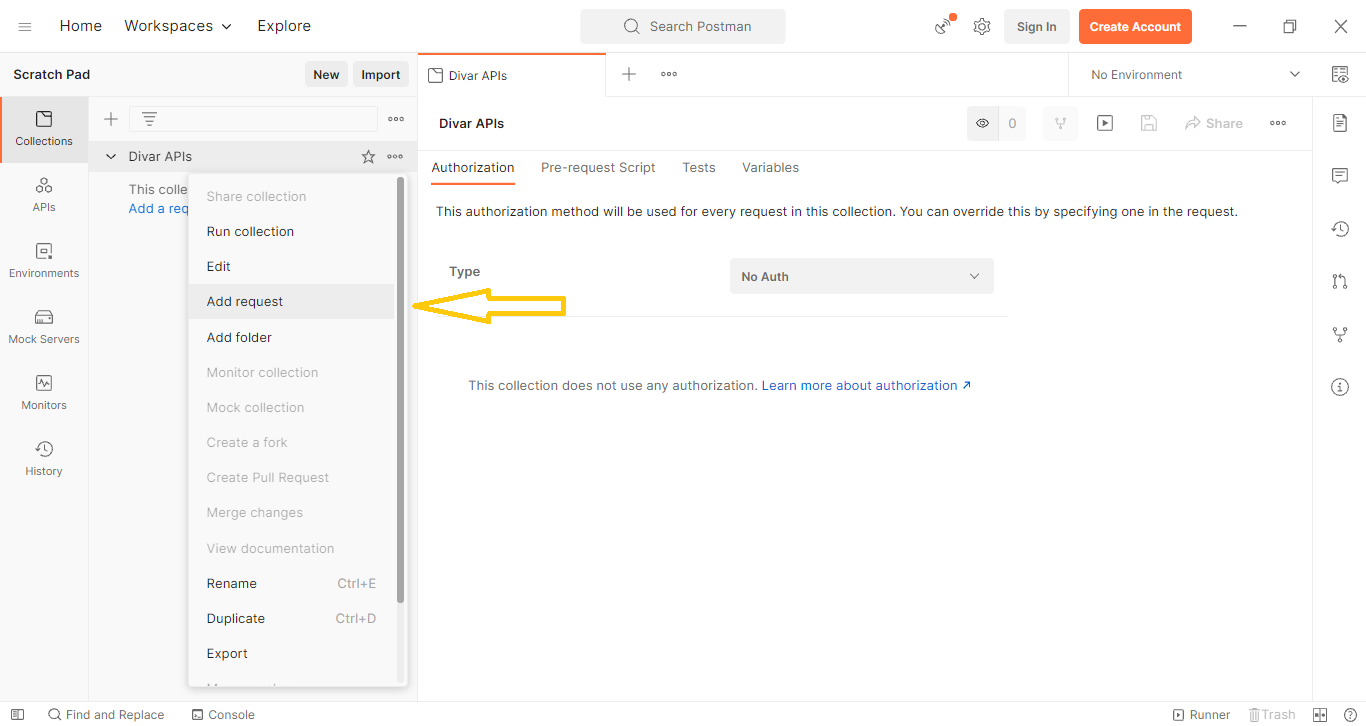Open Pull requests icon in right sidebar
The height and width of the screenshot is (726, 1366).
1340,282
